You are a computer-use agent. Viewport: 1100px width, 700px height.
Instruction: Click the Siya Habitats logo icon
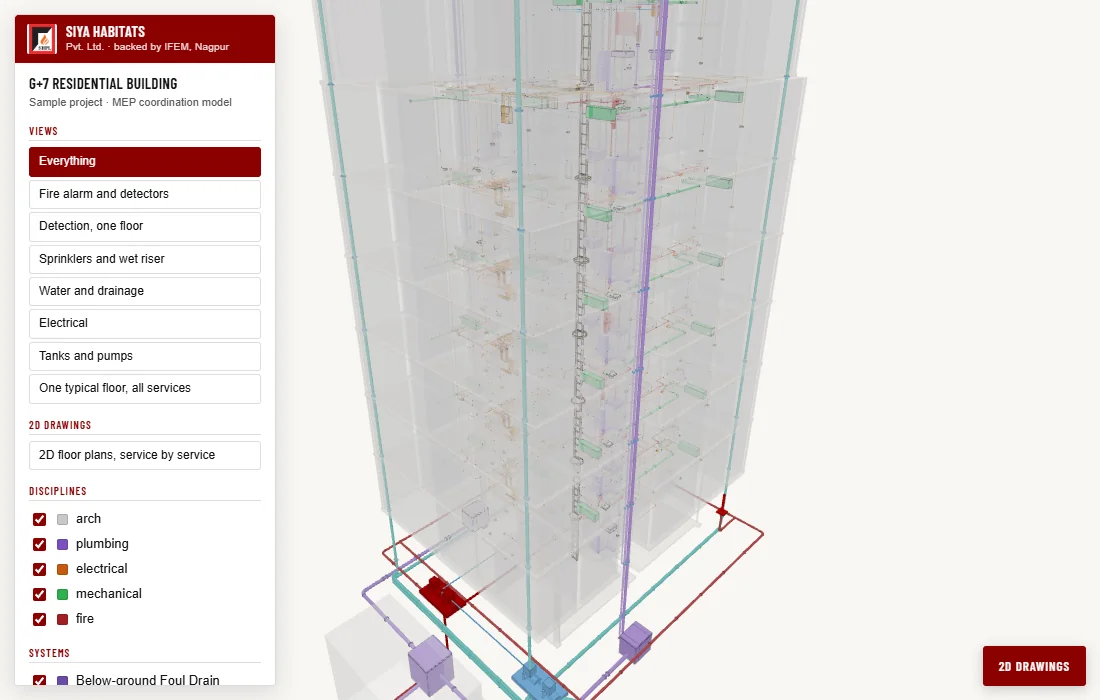[x=41, y=39]
